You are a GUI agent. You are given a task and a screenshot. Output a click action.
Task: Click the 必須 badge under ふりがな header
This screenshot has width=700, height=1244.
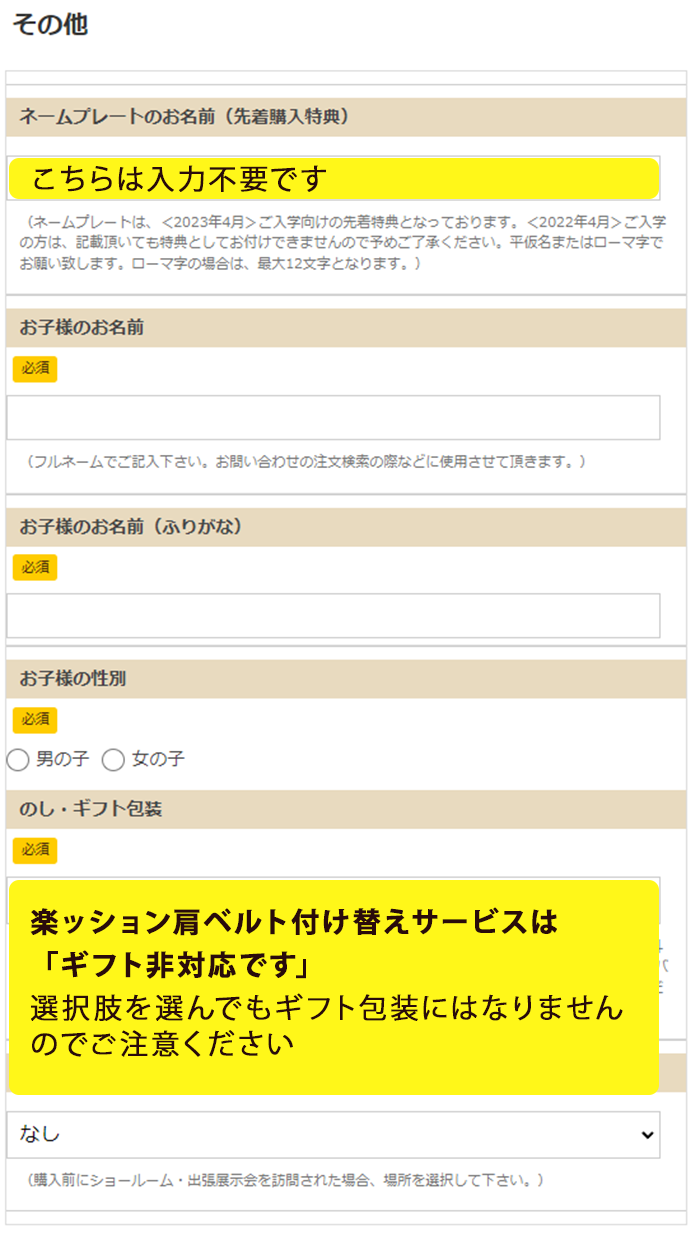(35, 567)
